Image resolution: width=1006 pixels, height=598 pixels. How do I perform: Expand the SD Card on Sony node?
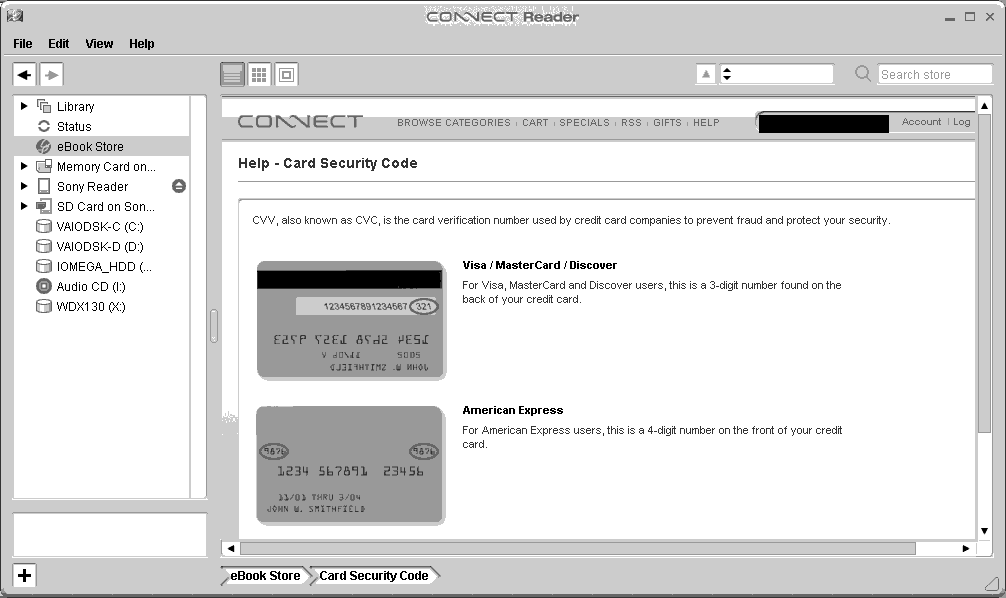24,206
